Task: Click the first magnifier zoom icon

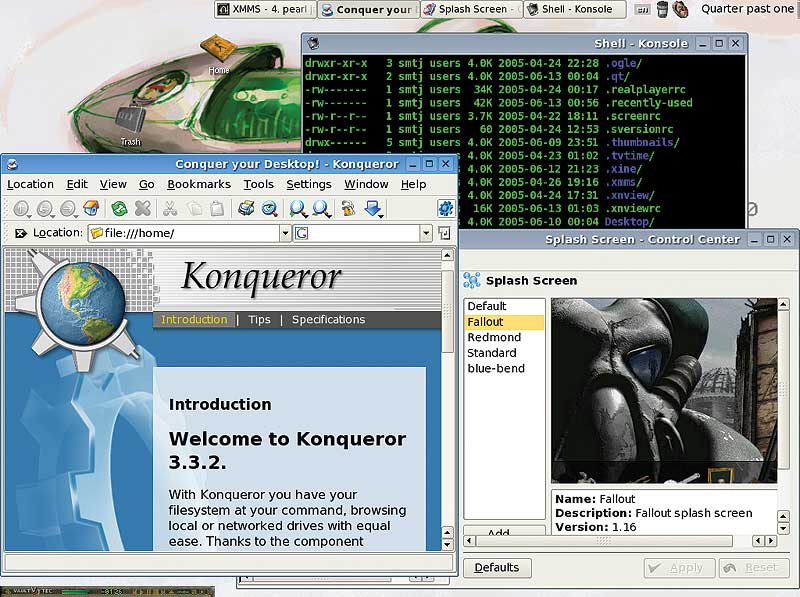Action: coord(298,208)
